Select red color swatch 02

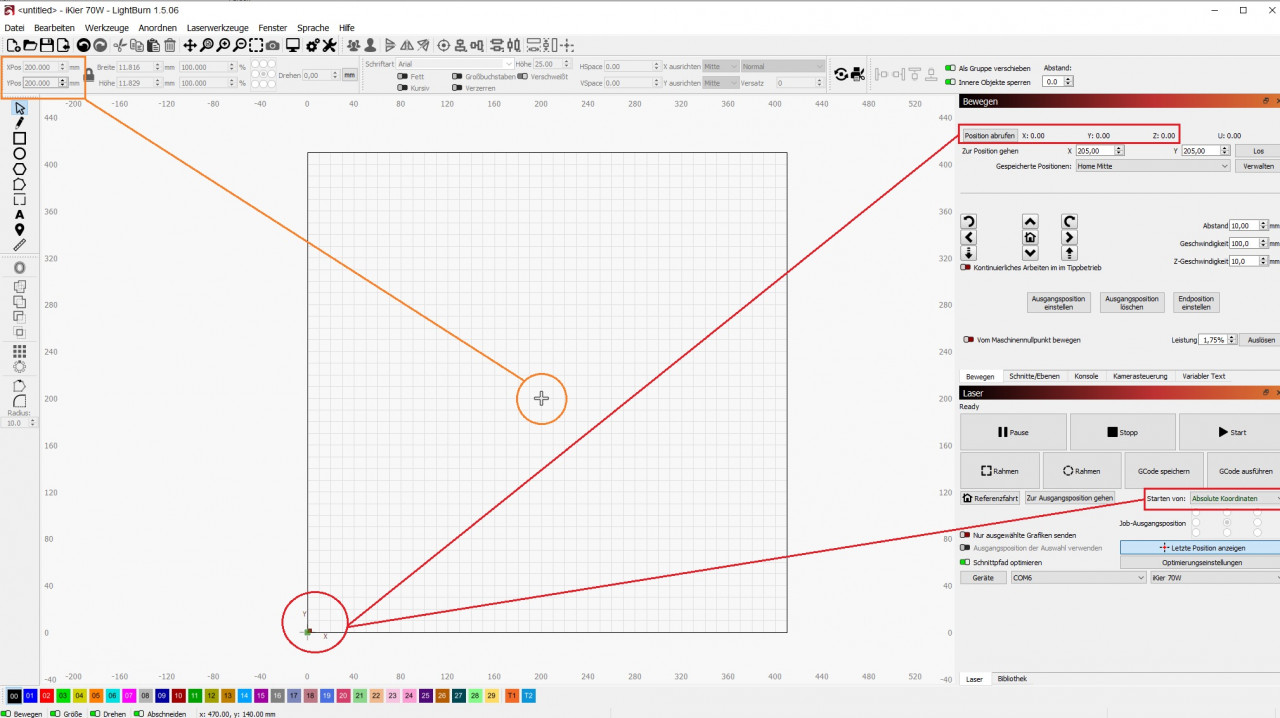[x=46, y=695]
